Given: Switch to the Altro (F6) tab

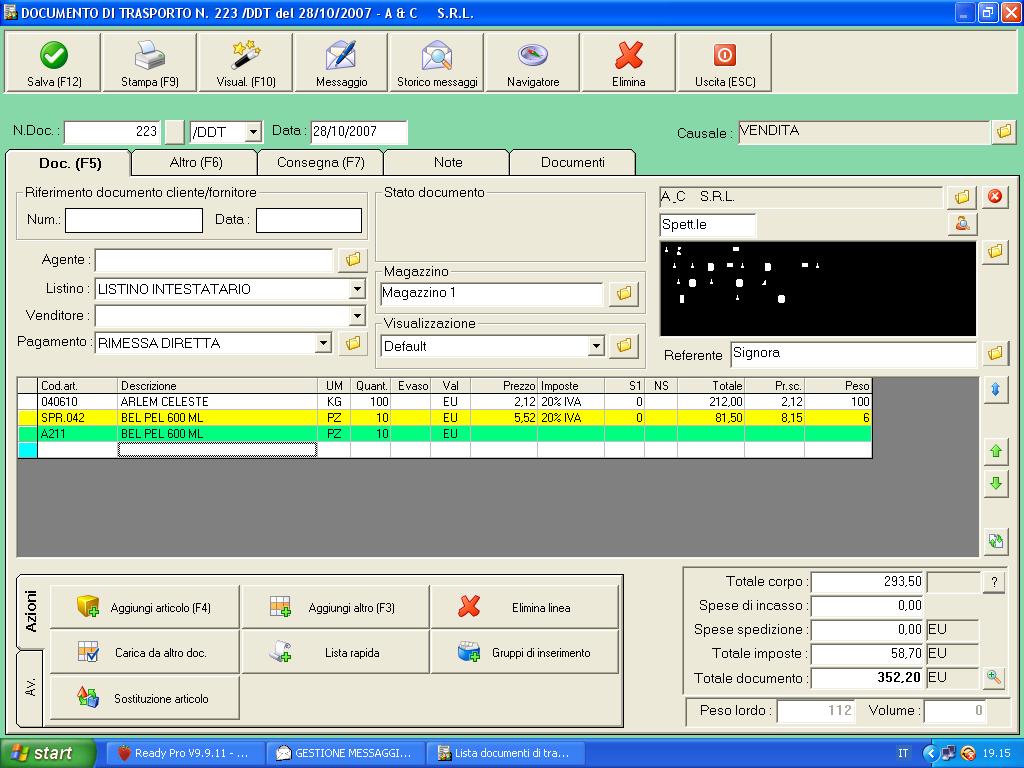Looking at the screenshot, I should pos(195,162).
